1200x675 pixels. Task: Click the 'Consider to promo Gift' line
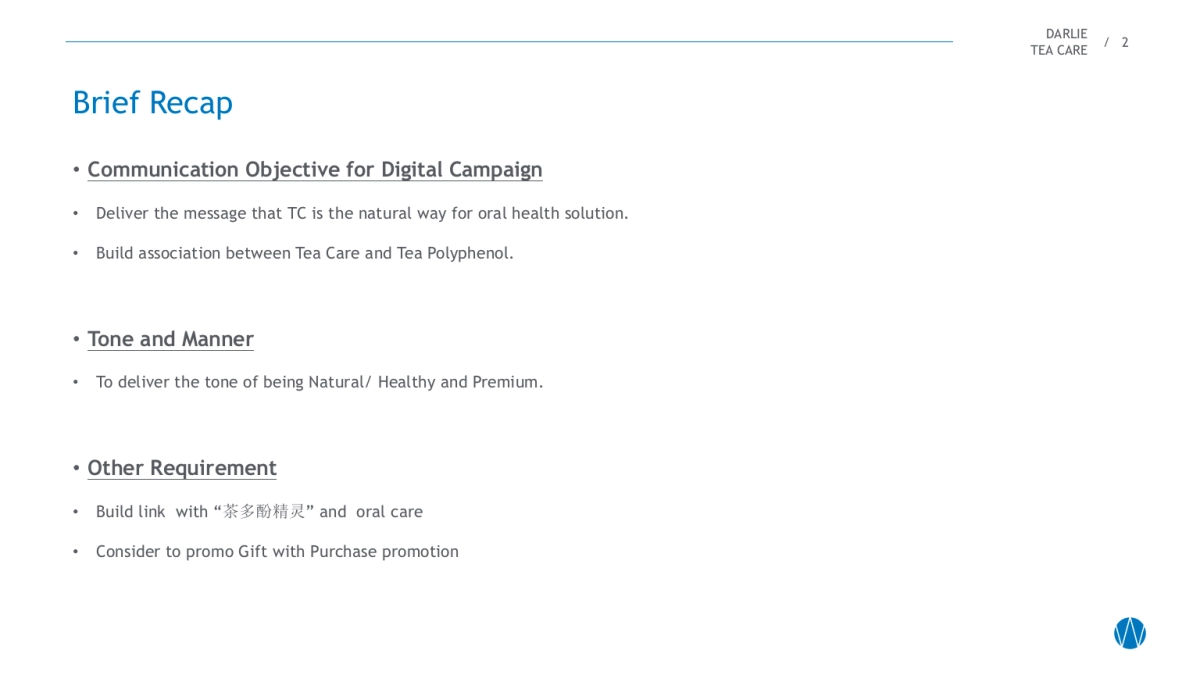(277, 552)
